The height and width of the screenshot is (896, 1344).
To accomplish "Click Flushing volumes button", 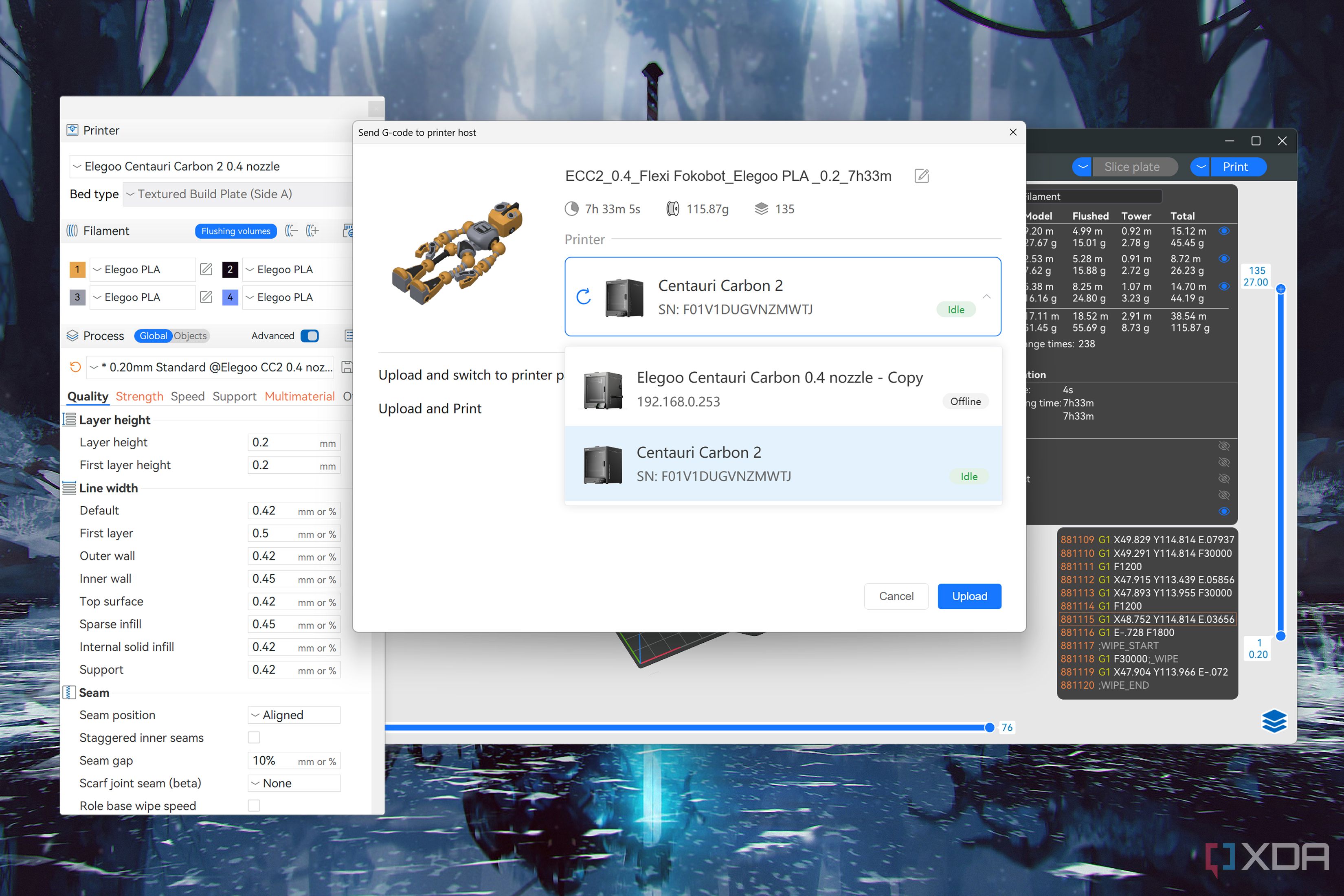I will 235,231.
